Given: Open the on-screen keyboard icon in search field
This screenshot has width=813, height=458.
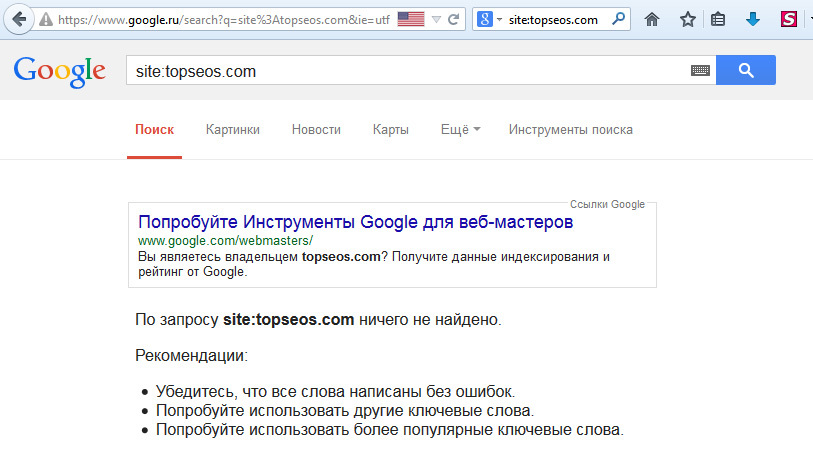Looking at the screenshot, I should click(700, 71).
